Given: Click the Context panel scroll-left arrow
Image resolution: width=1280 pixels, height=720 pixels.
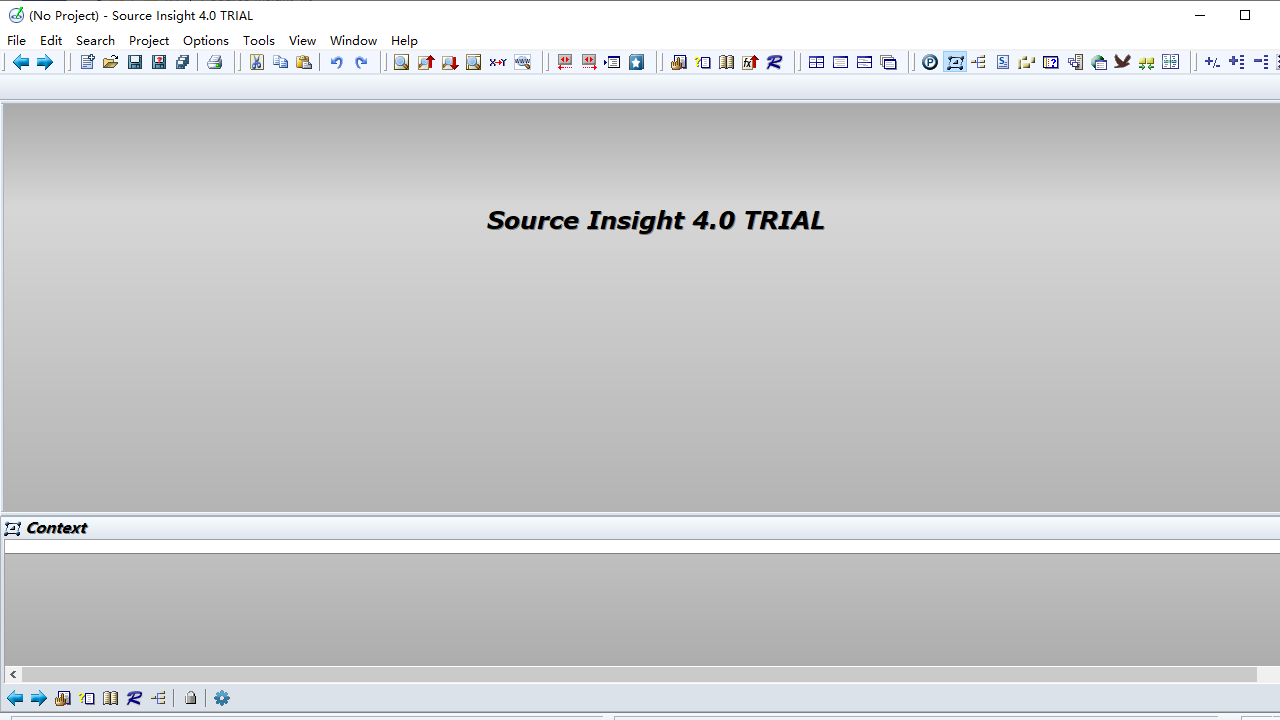Looking at the screenshot, I should tap(13, 675).
